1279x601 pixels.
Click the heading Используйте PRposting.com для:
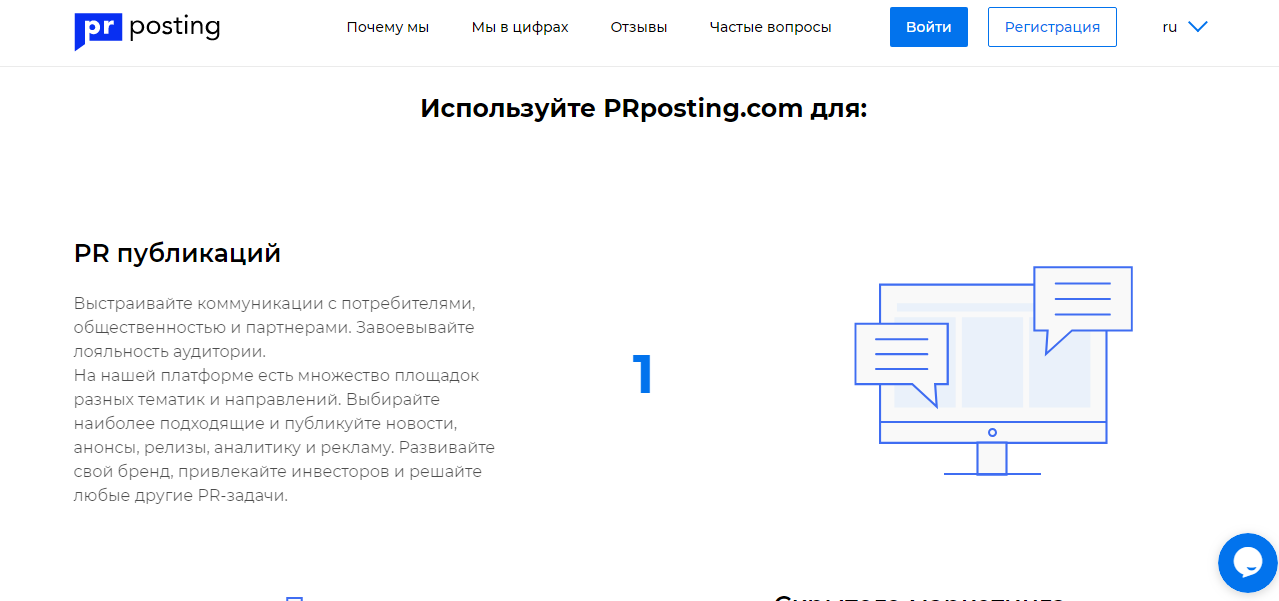tap(643, 108)
